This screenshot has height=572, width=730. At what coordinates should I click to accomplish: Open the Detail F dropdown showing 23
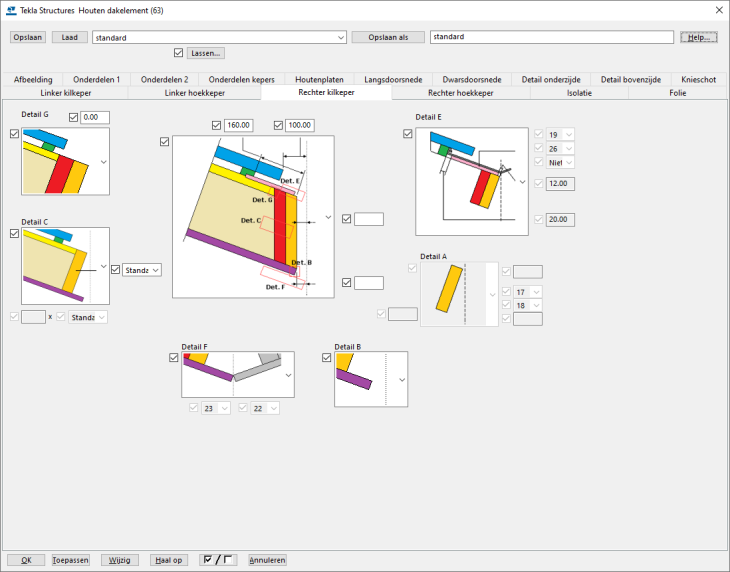[x=224, y=408]
